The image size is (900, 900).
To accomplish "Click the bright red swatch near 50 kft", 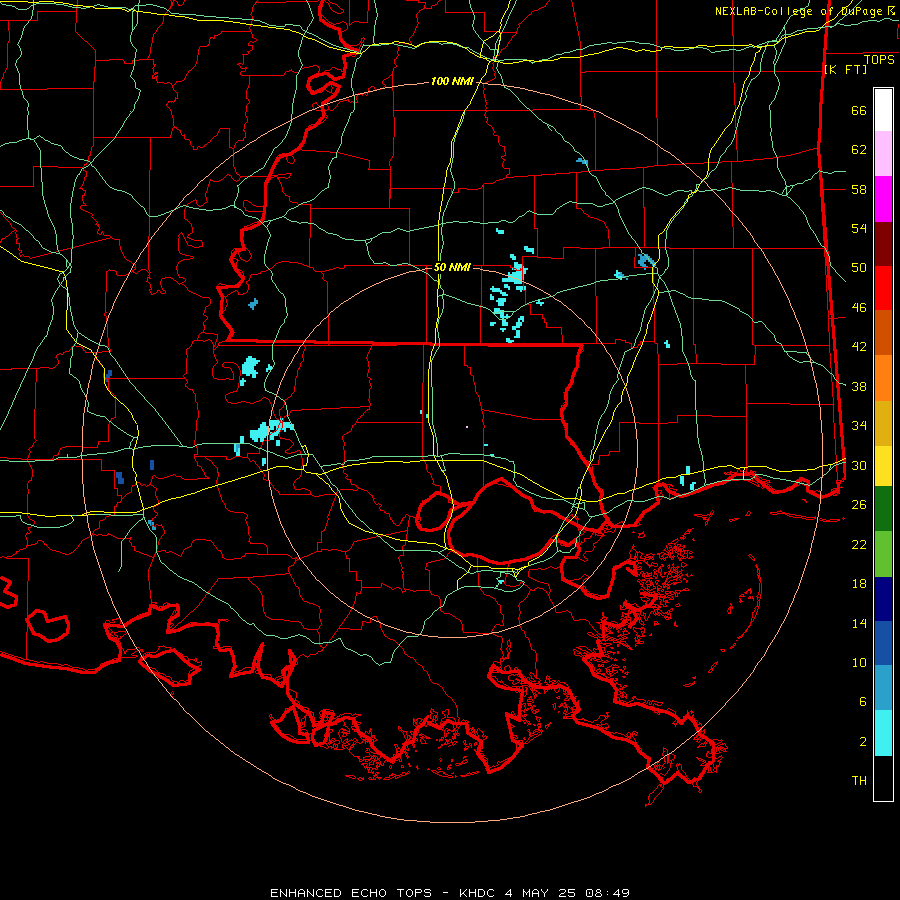I will pyautogui.click(x=883, y=288).
